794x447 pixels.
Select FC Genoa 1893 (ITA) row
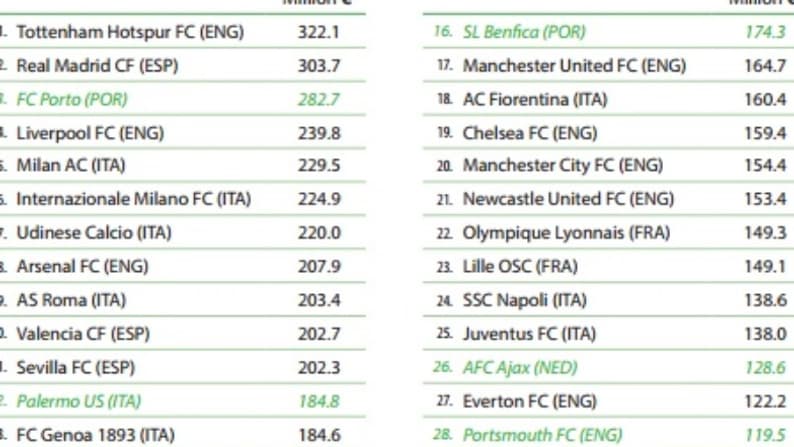click(182, 435)
